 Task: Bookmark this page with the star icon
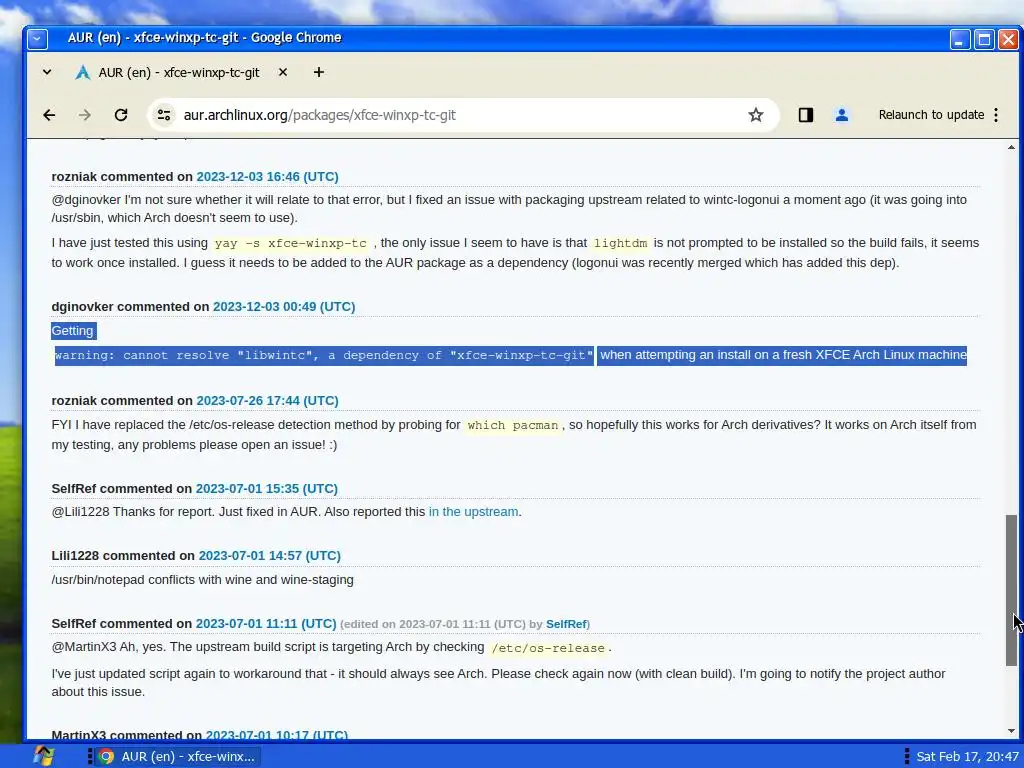click(756, 115)
